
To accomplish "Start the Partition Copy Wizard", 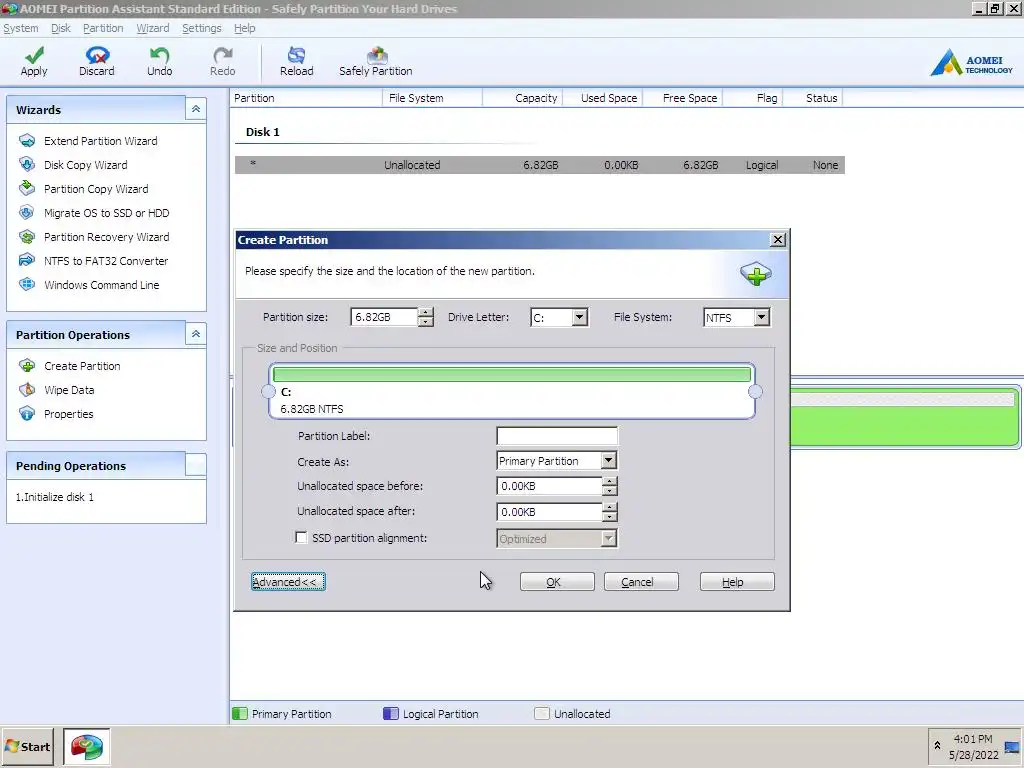I will (x=96, y=189).
